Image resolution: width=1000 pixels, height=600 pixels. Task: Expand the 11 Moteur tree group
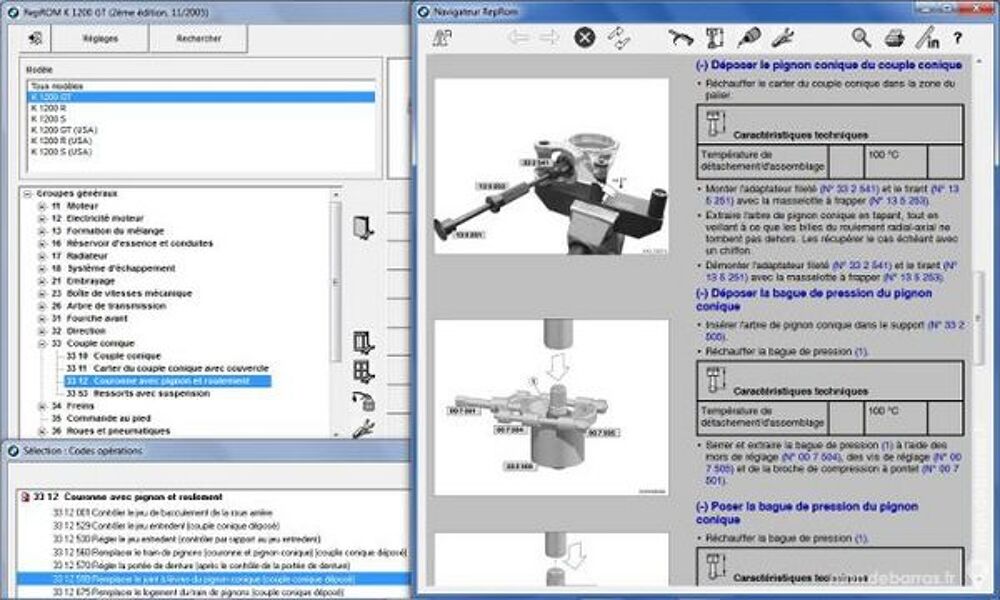[42, 206]
